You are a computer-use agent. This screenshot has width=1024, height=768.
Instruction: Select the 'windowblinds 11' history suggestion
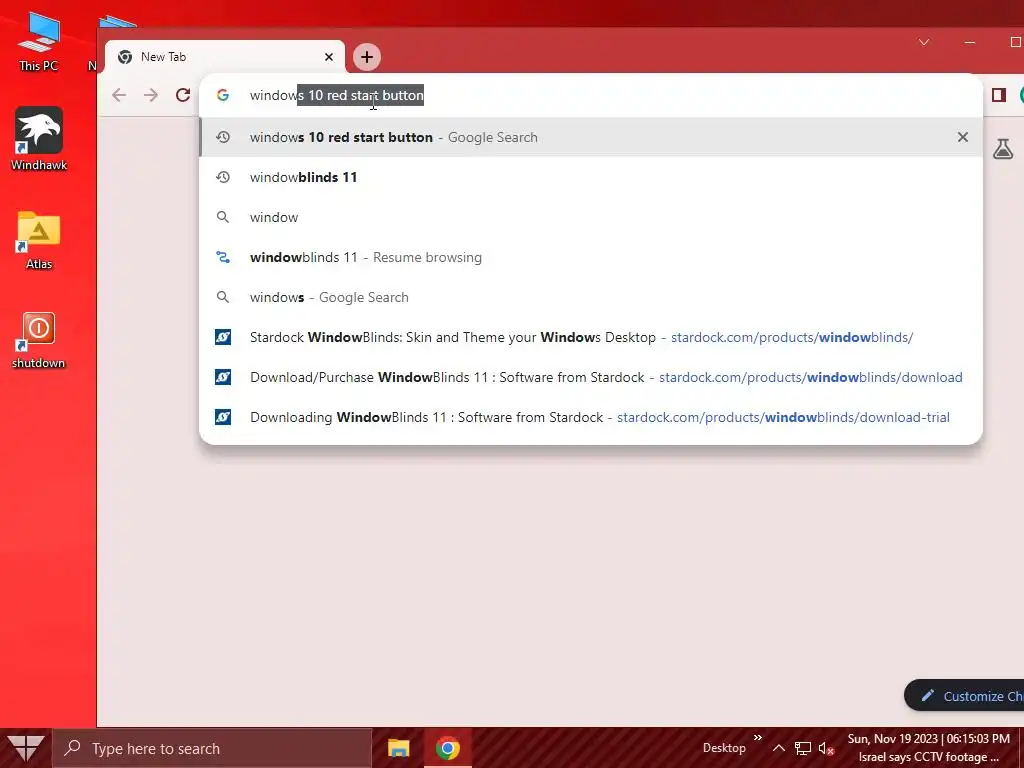(x=590, y=177)
